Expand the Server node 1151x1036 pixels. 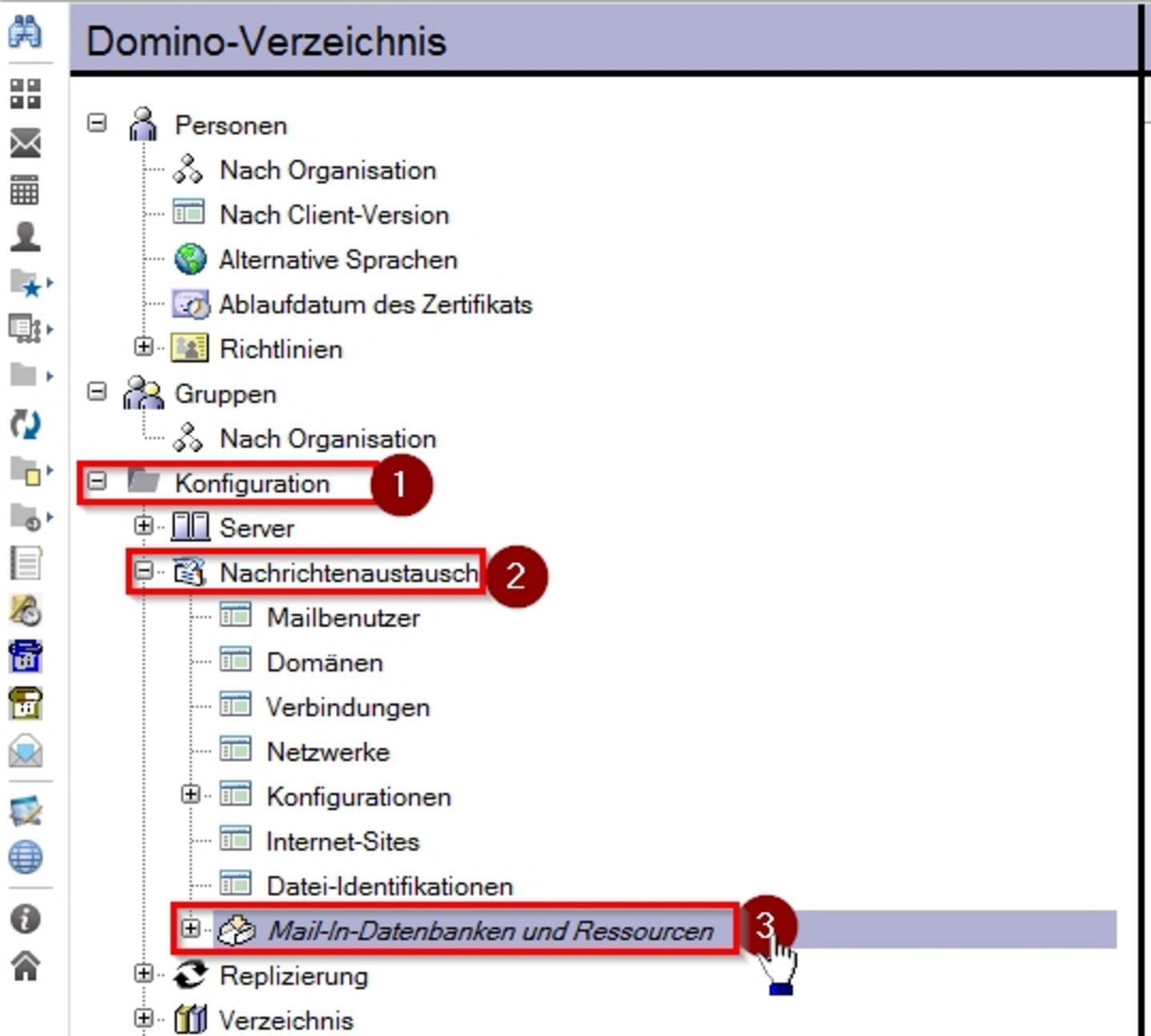coord(143,525)
